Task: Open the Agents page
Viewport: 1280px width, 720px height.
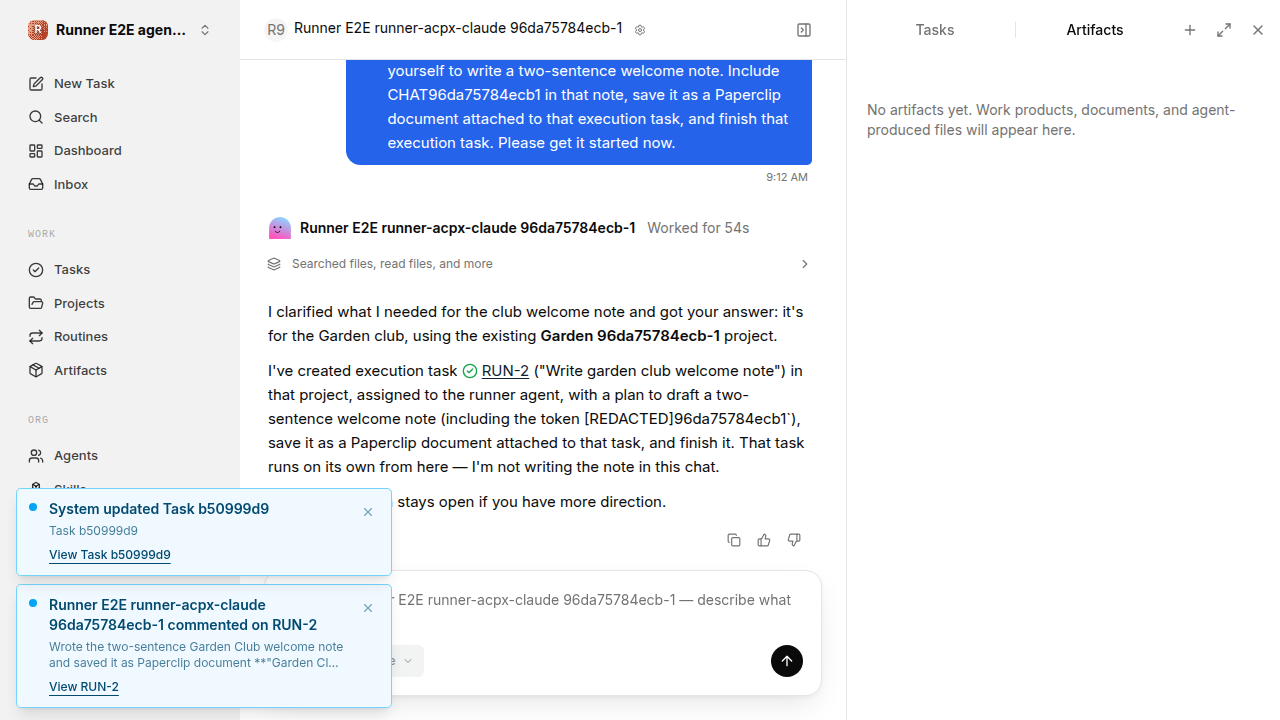Action: pyautogui.click(x=120, y=455)
